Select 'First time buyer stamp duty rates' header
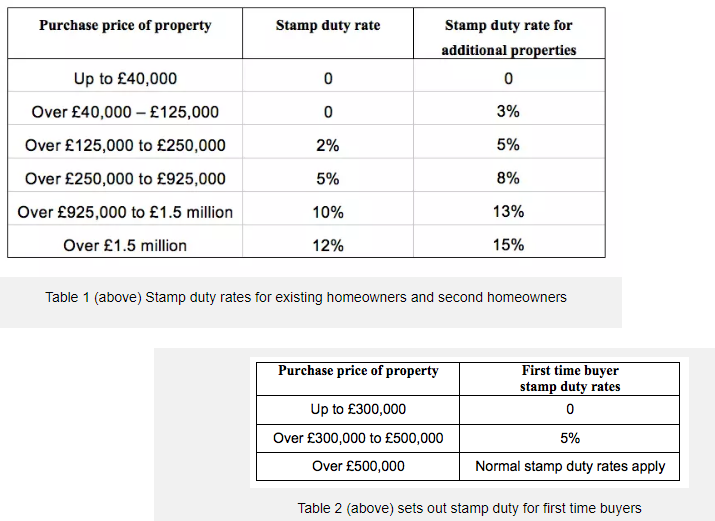Image resolution: width=715 pixels, height=521 pixels. [x=570, y=378]
